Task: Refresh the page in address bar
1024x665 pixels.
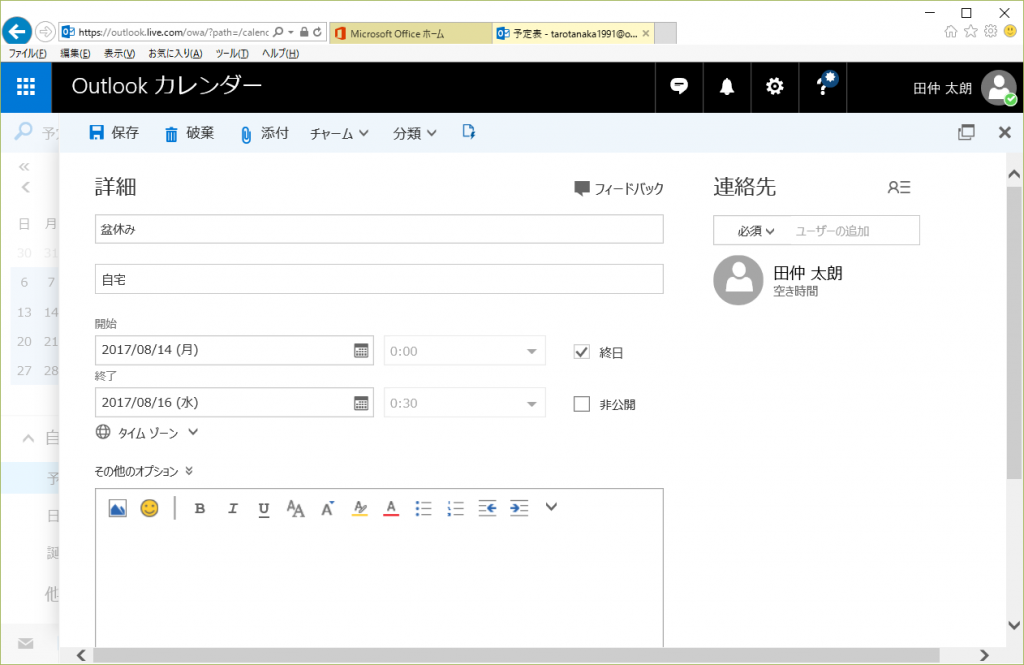Action: (x=317, y=32)
